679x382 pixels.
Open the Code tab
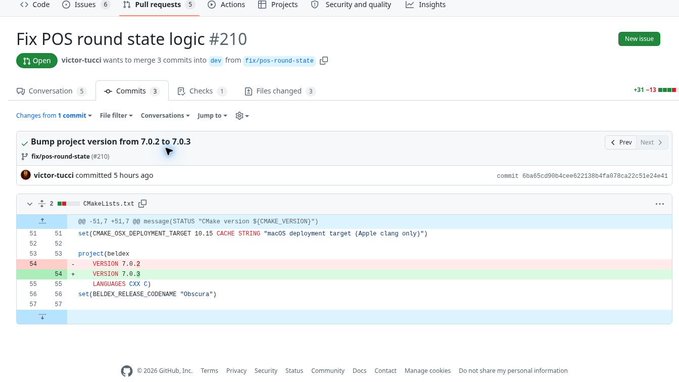[35, 5]
